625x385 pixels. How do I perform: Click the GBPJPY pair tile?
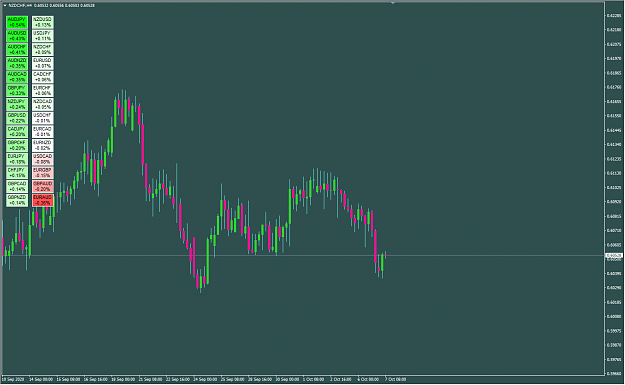coord(17,90)
